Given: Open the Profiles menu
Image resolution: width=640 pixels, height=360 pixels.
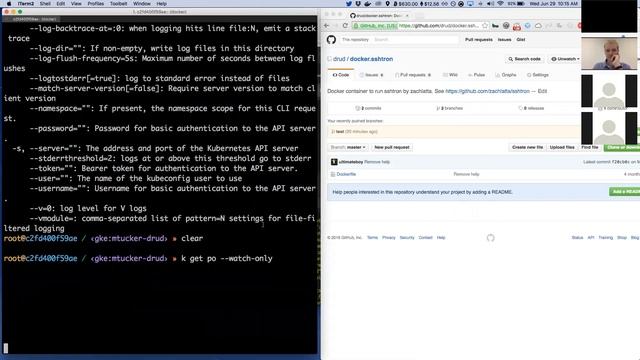Looking at the screenshot, I should 96,4.
